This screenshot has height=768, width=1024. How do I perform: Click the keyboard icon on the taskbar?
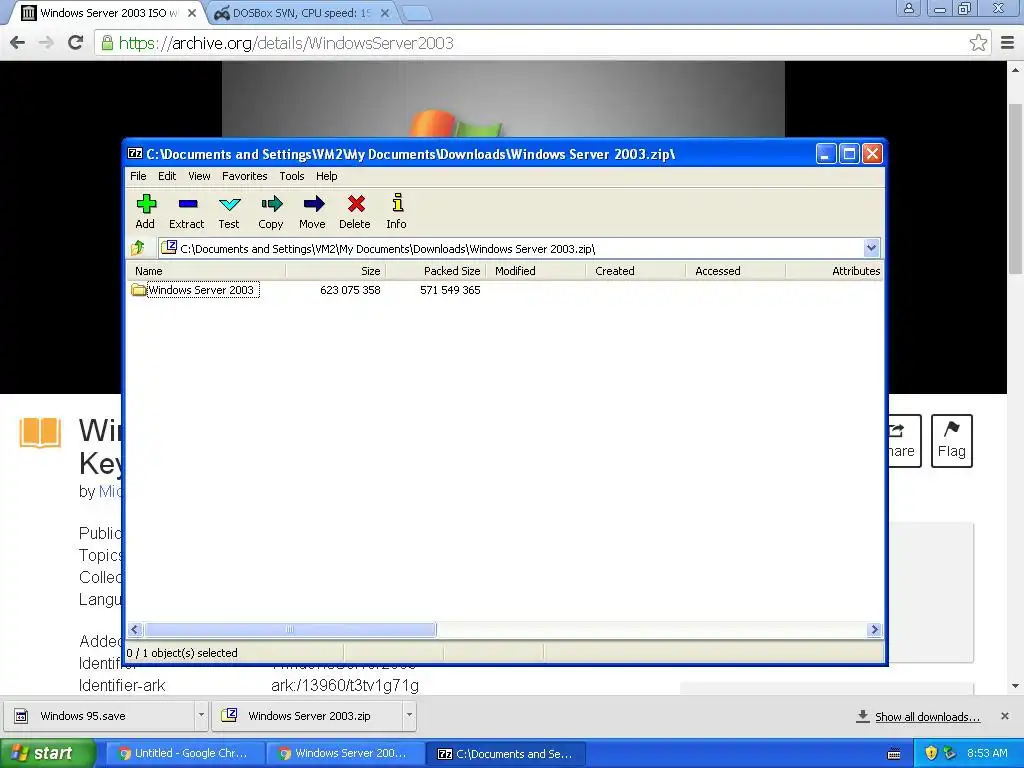894,754
